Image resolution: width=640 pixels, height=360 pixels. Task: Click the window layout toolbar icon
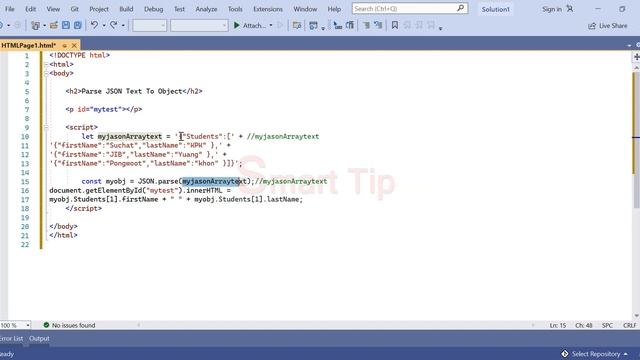click(x=313, y=26)
